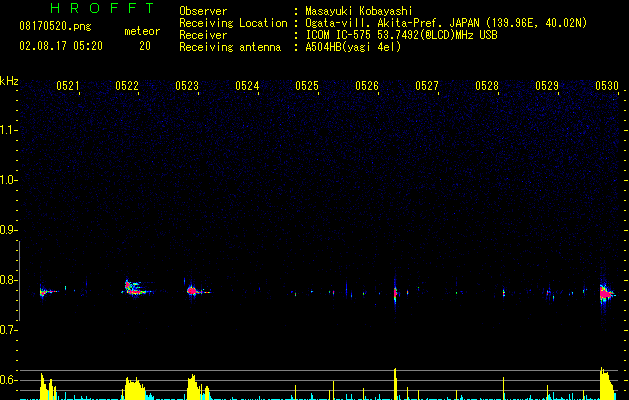Select the Ogata-vill. Akita-Pref. JAPAN location text

pyautogui.click(x=446, y=23)
